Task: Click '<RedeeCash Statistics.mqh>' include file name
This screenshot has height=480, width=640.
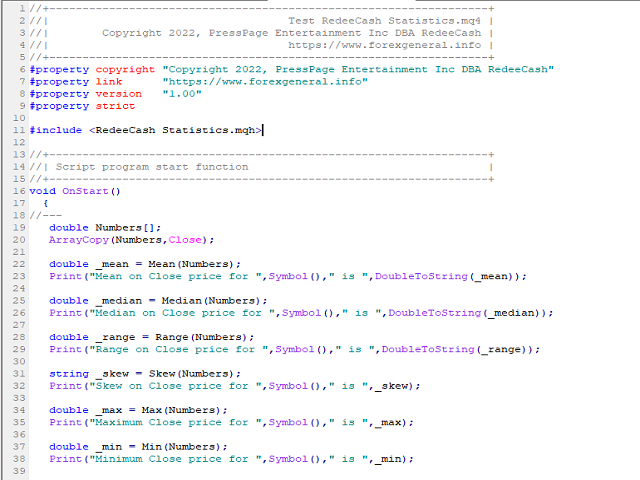Action: 176,130
